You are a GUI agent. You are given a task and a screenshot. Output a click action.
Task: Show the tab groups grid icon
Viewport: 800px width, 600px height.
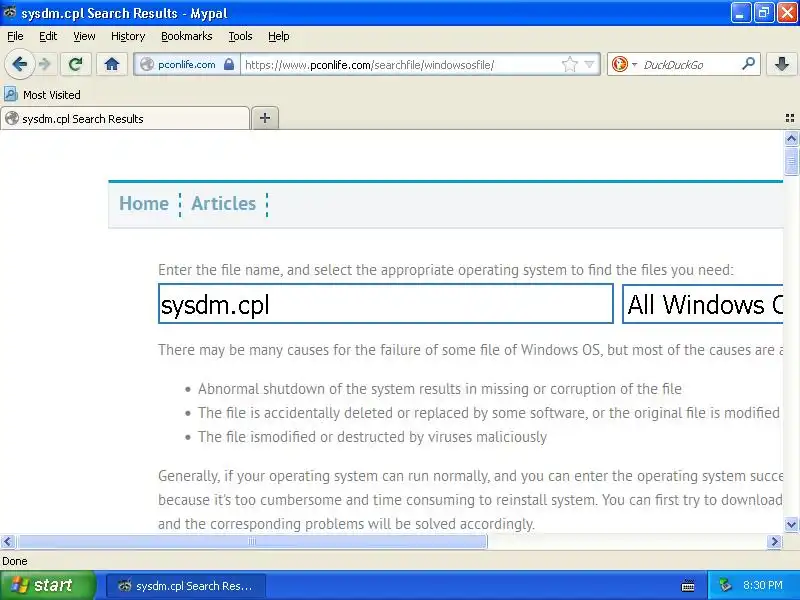[x=790, y=118]
